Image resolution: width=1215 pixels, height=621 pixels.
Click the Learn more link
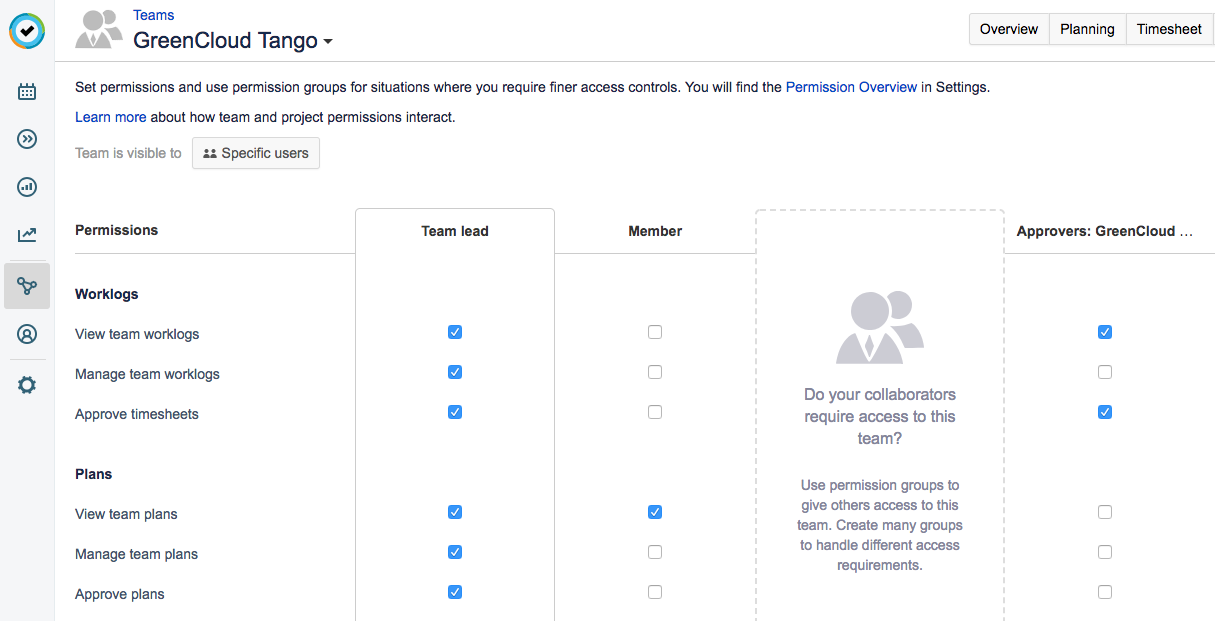[110, 117]
